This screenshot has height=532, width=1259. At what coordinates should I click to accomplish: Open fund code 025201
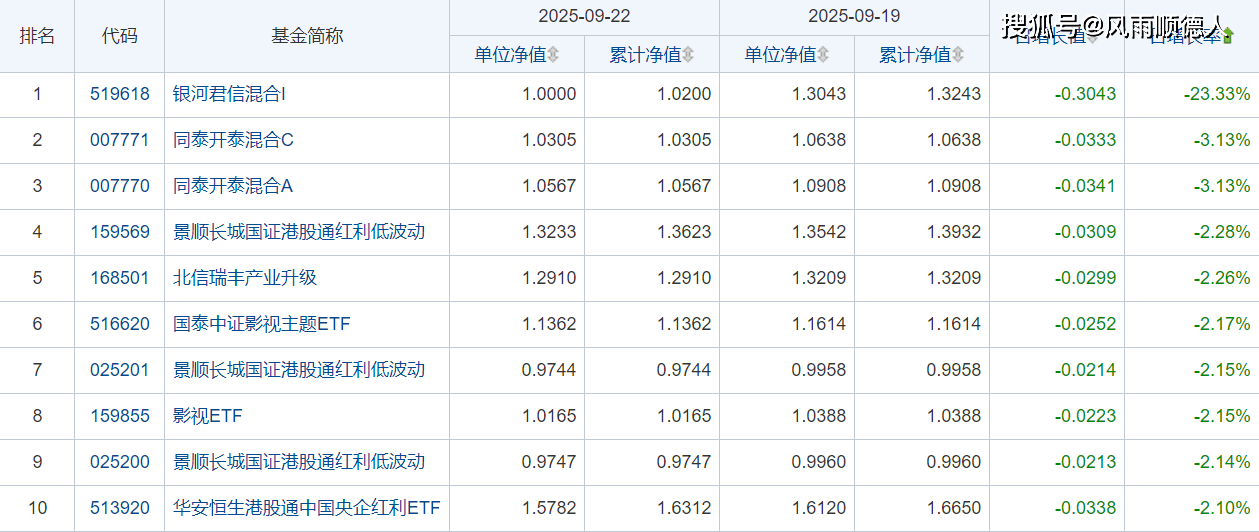(x=119, y=370)
